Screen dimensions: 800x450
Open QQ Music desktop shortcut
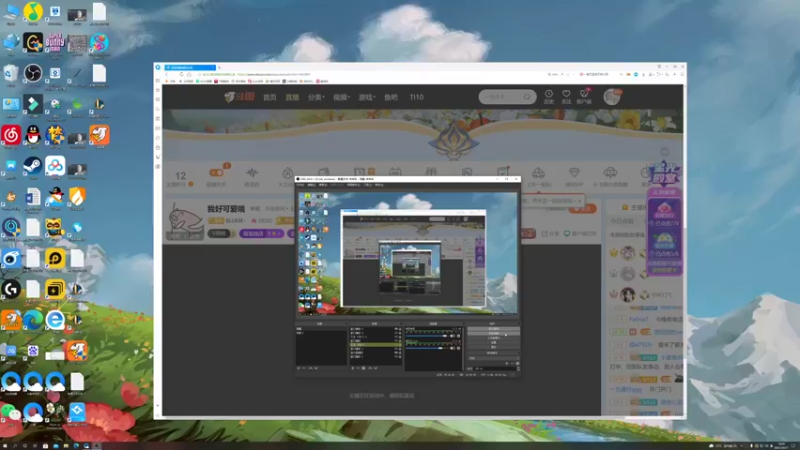pyautogui.click(x=33, y=12)
